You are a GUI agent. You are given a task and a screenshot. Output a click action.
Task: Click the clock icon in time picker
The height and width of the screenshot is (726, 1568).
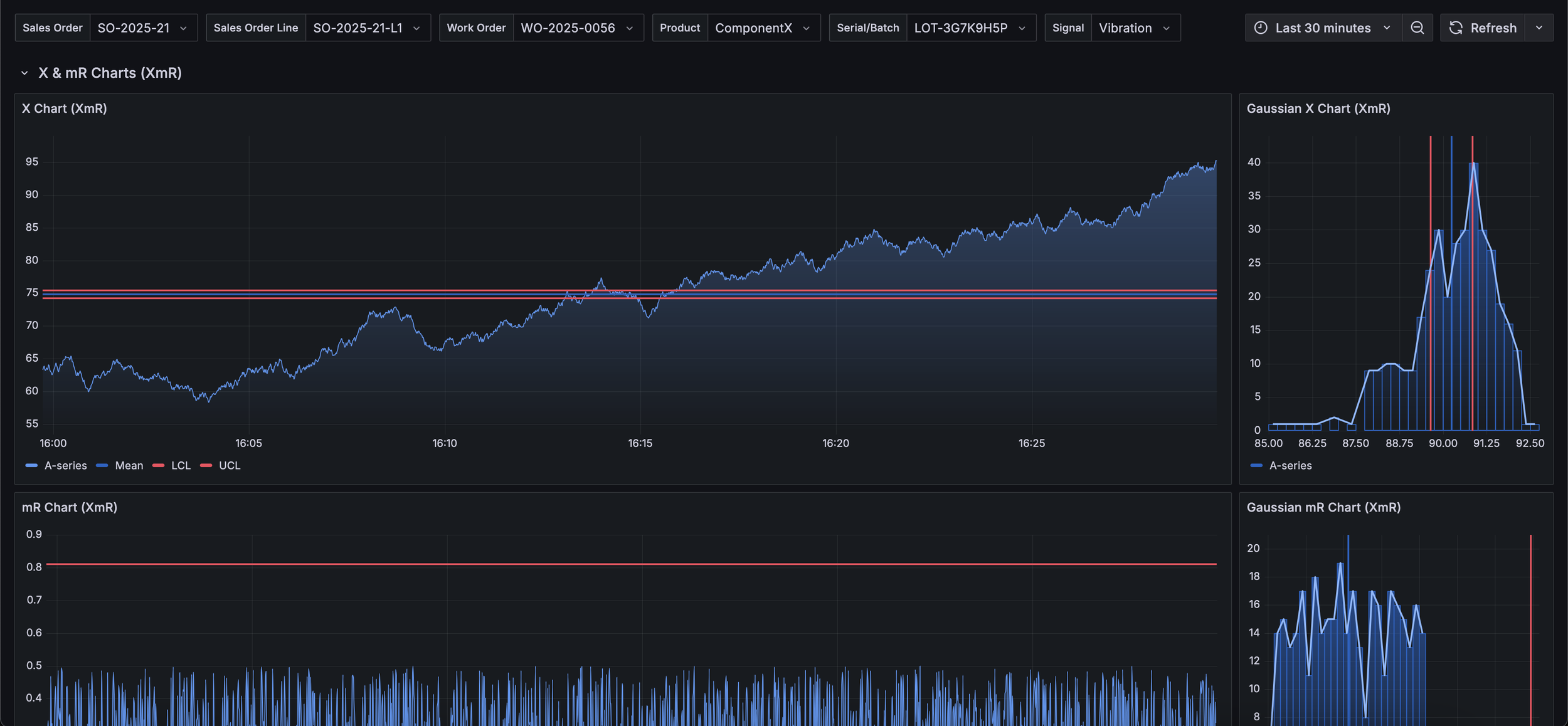click(1261, 28)
